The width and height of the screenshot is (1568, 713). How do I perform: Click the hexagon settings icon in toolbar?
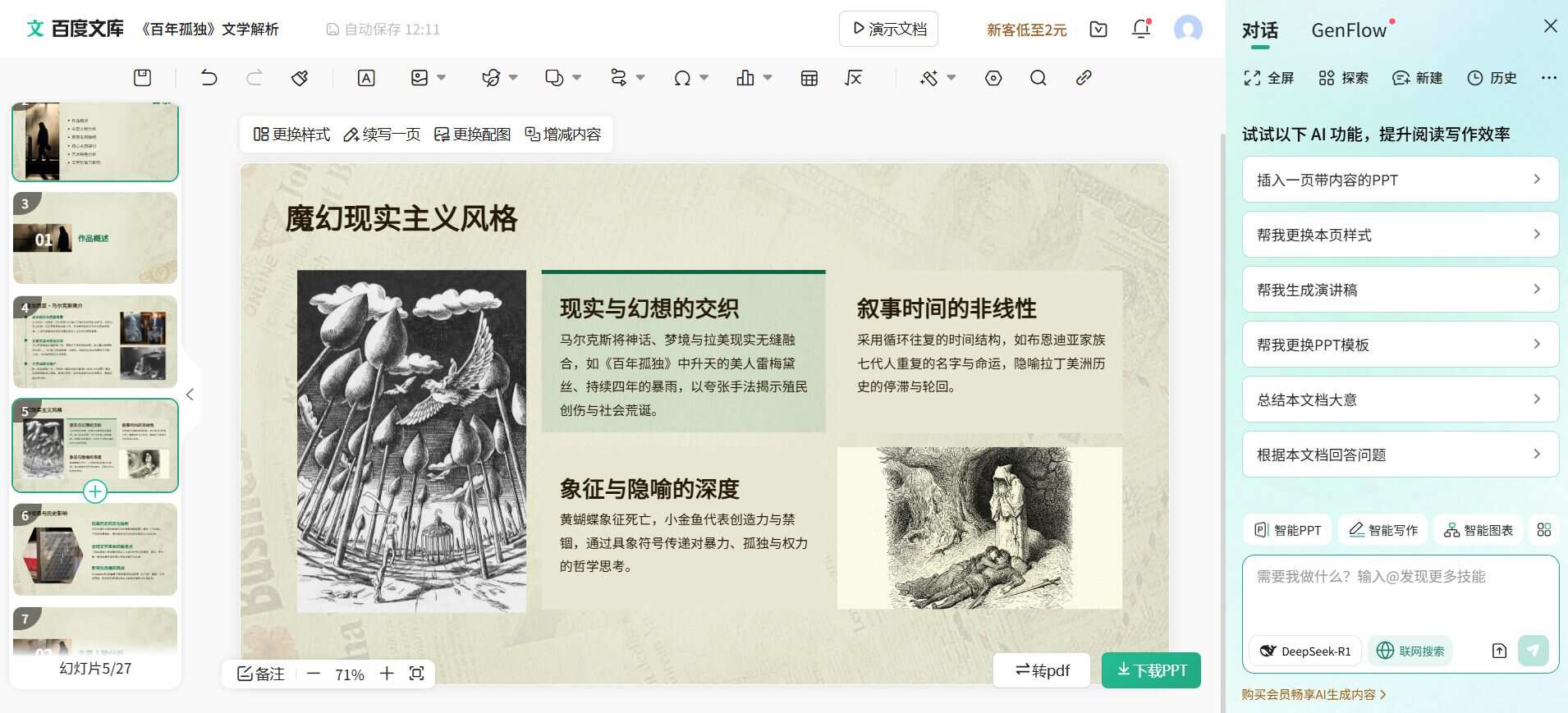coord(993,78)
